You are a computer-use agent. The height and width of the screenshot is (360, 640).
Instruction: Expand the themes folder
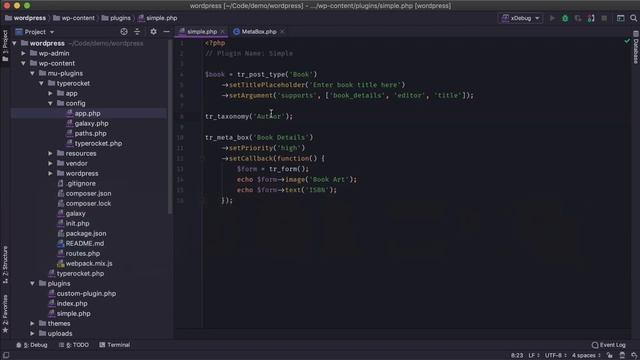tap(32, 323)
